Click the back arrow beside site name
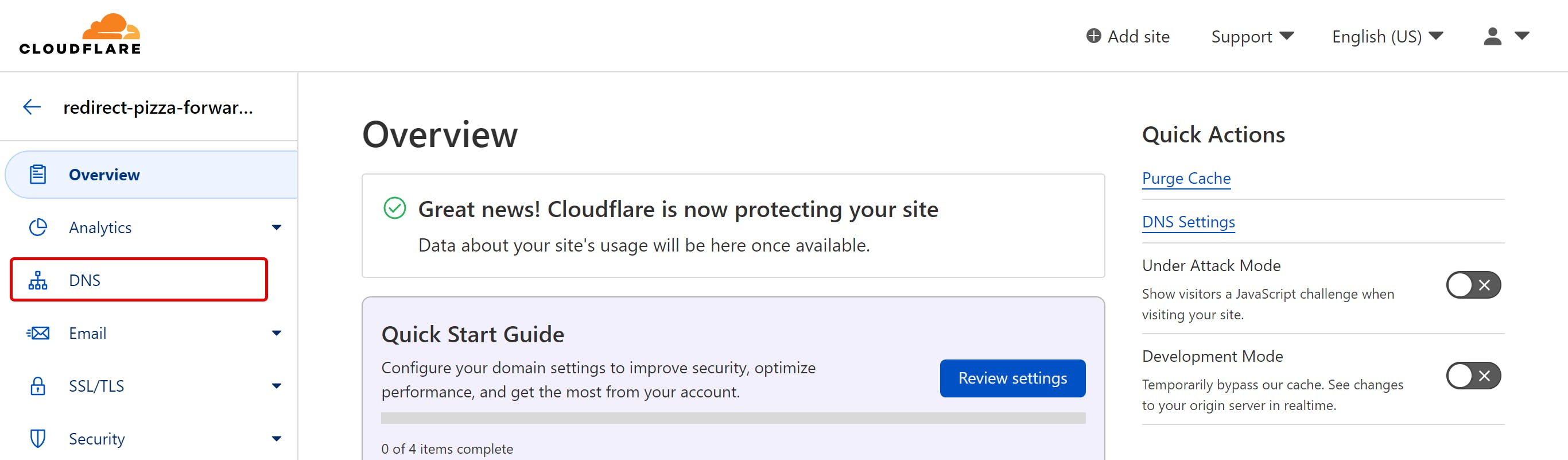The image size is (1568, 460). [32, 107]
